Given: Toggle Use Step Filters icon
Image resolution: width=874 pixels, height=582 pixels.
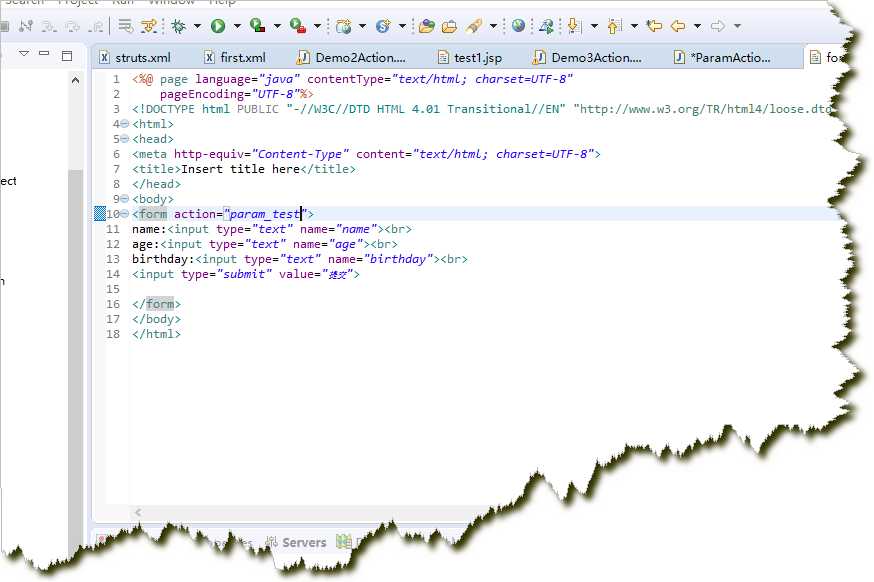Looking at the screenshot, I should point(149,26).
